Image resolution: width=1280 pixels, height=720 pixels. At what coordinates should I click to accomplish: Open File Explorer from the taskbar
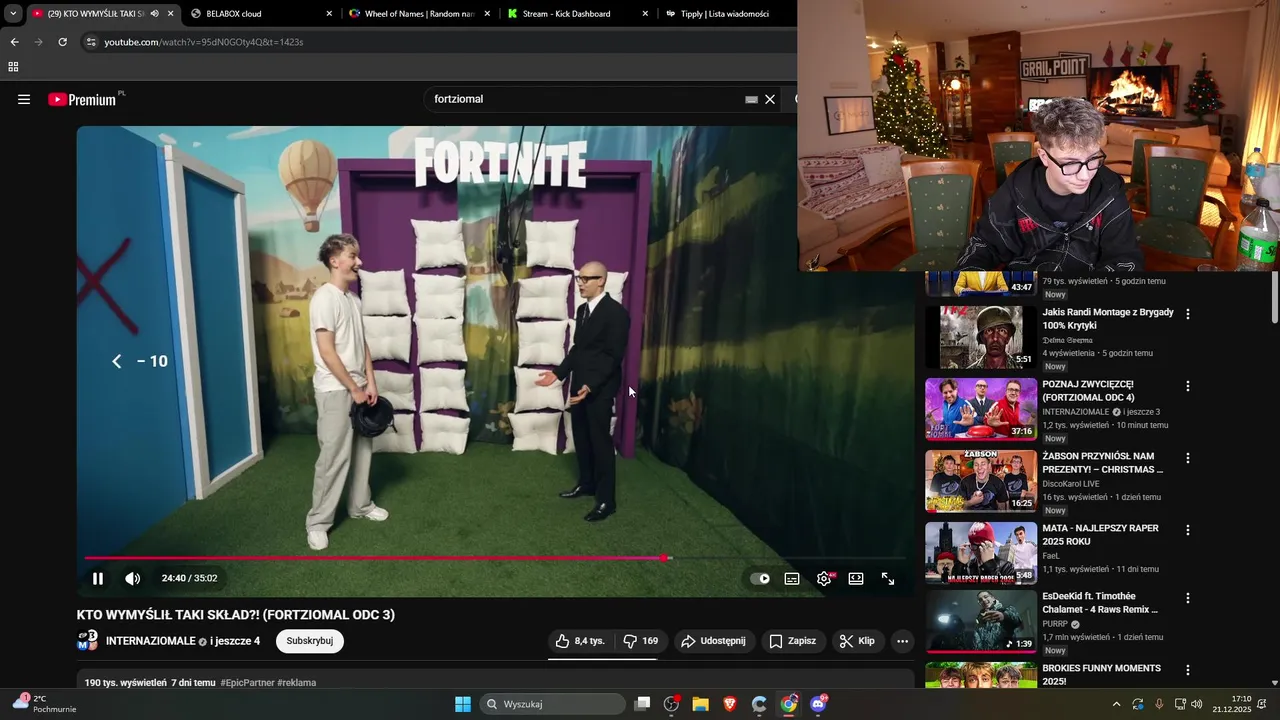701,704
